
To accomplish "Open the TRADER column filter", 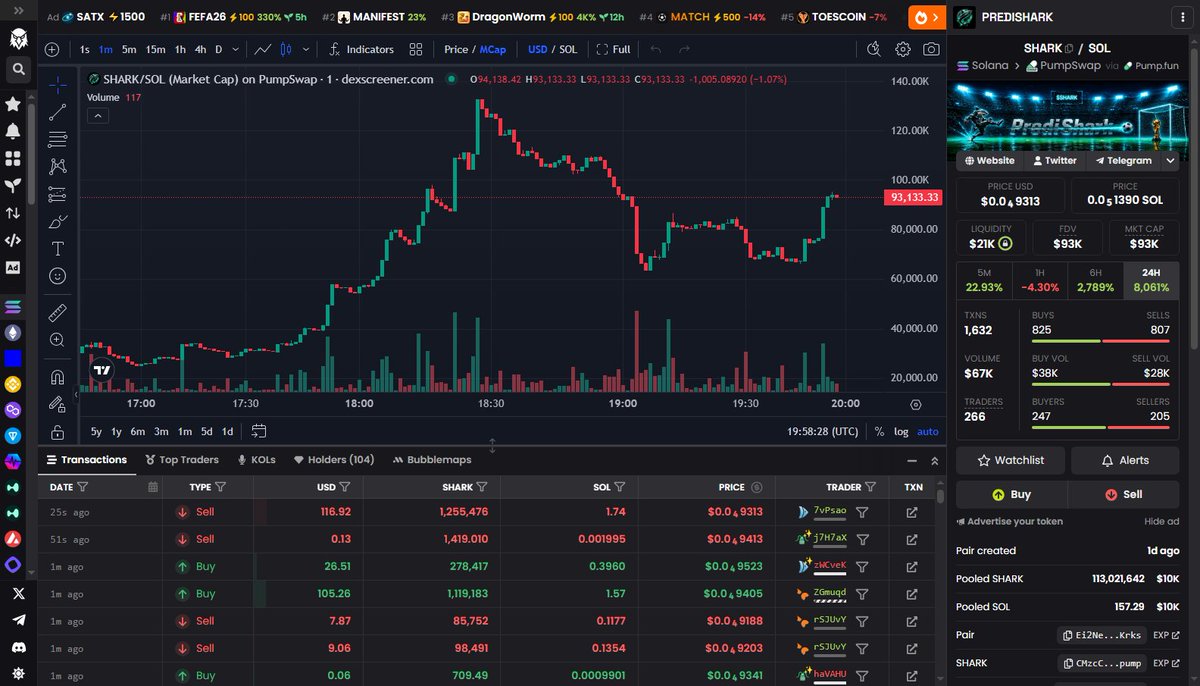I will pos(870,487).
